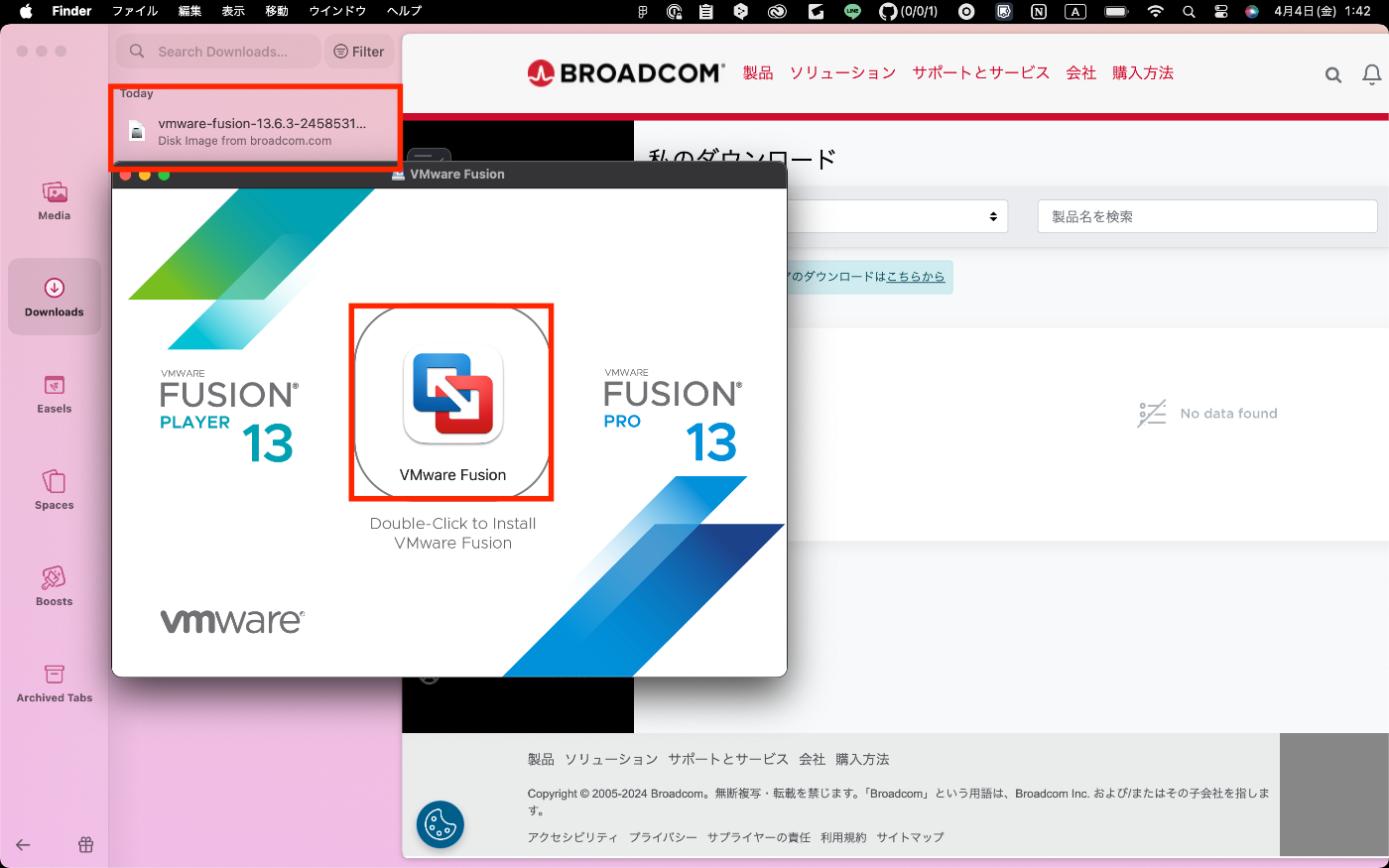Click footer 購入方法 link
The width and height of the screenshot is (1389, 868).
[x=862, y=759]
